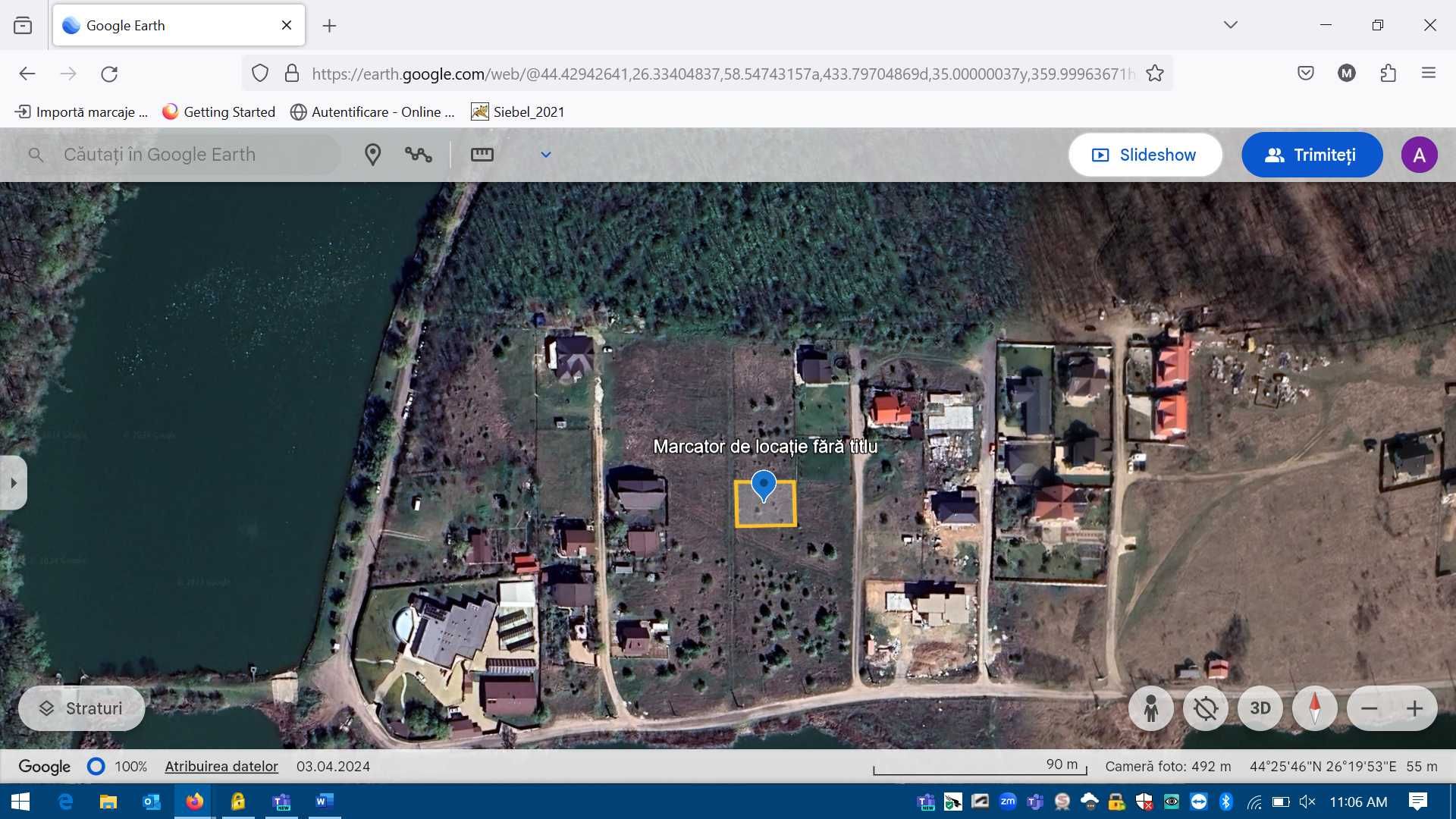Reset orientation with the compass
The width and height of the screenshot is (1456, 819).
[1315, 708]
